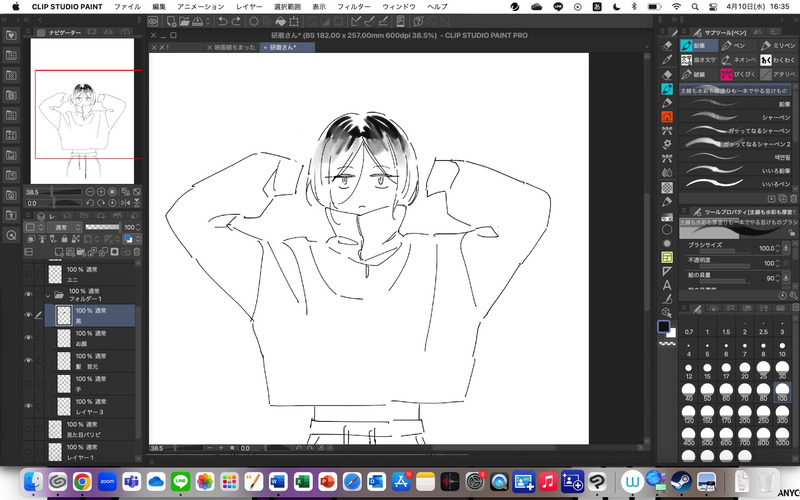Select the eraser tool at top of tool palette
The height and width of the screenshot is (500, 800).
667,46
